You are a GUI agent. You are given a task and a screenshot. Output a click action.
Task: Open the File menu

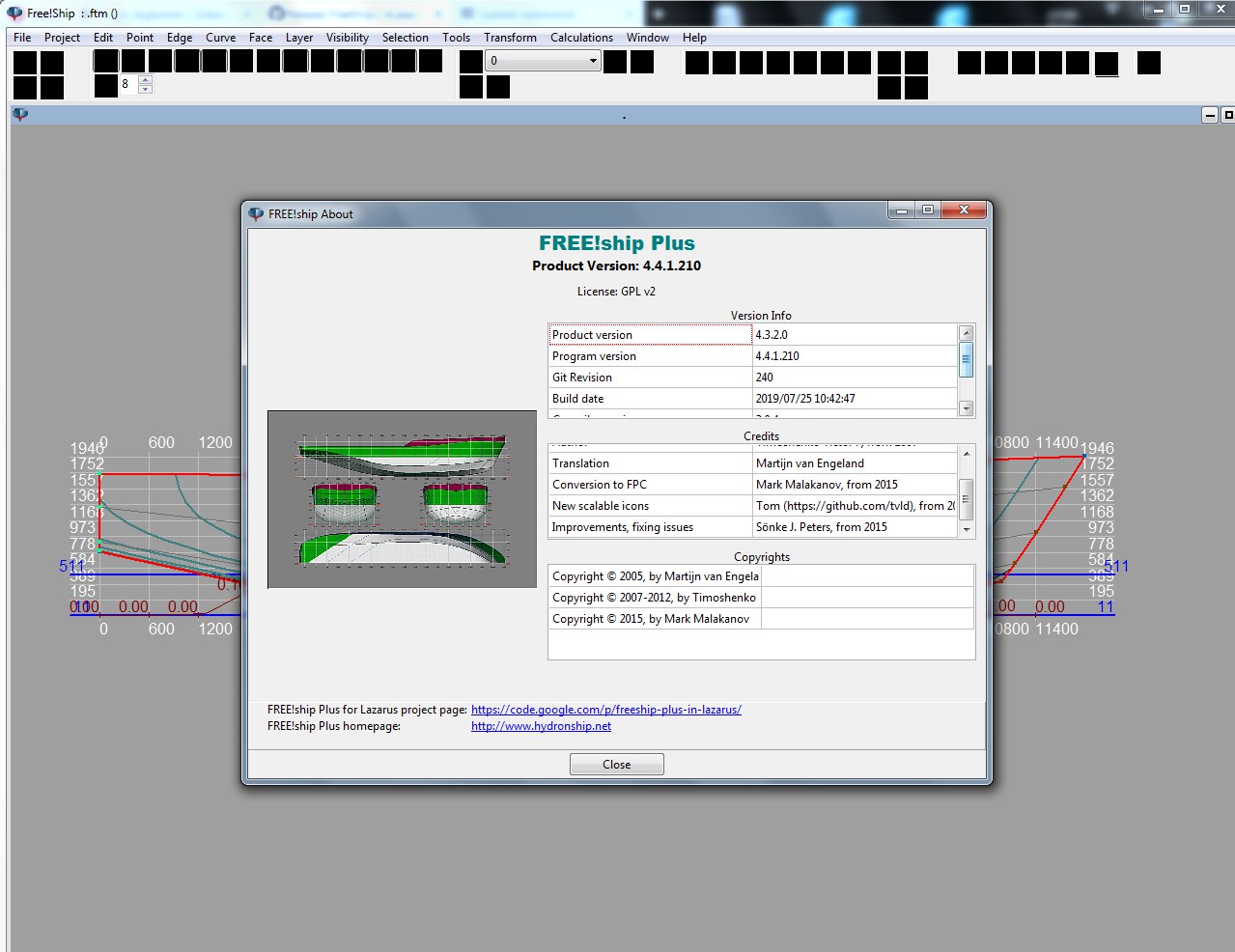[x=22, y=38]
